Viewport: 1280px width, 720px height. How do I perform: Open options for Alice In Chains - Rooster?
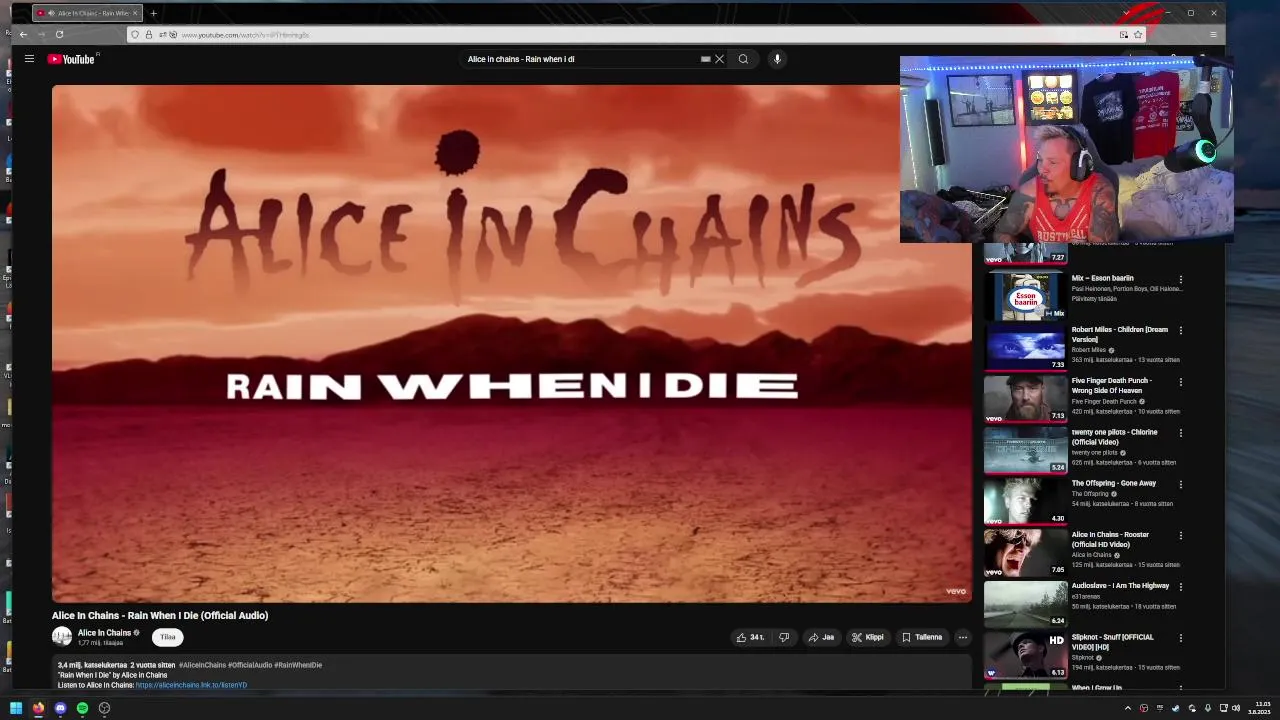[1181, 536]
